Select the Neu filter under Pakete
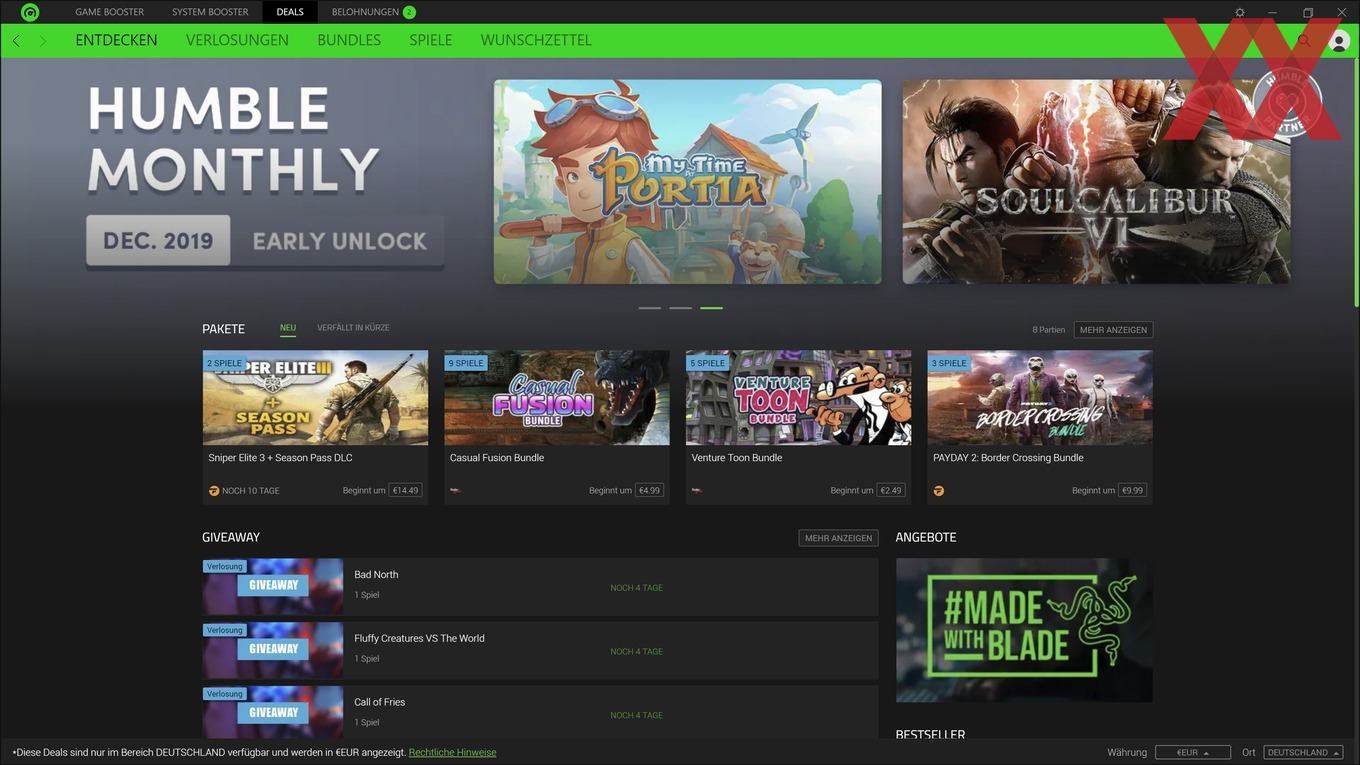1360x765 pixels. click(288, 328)
